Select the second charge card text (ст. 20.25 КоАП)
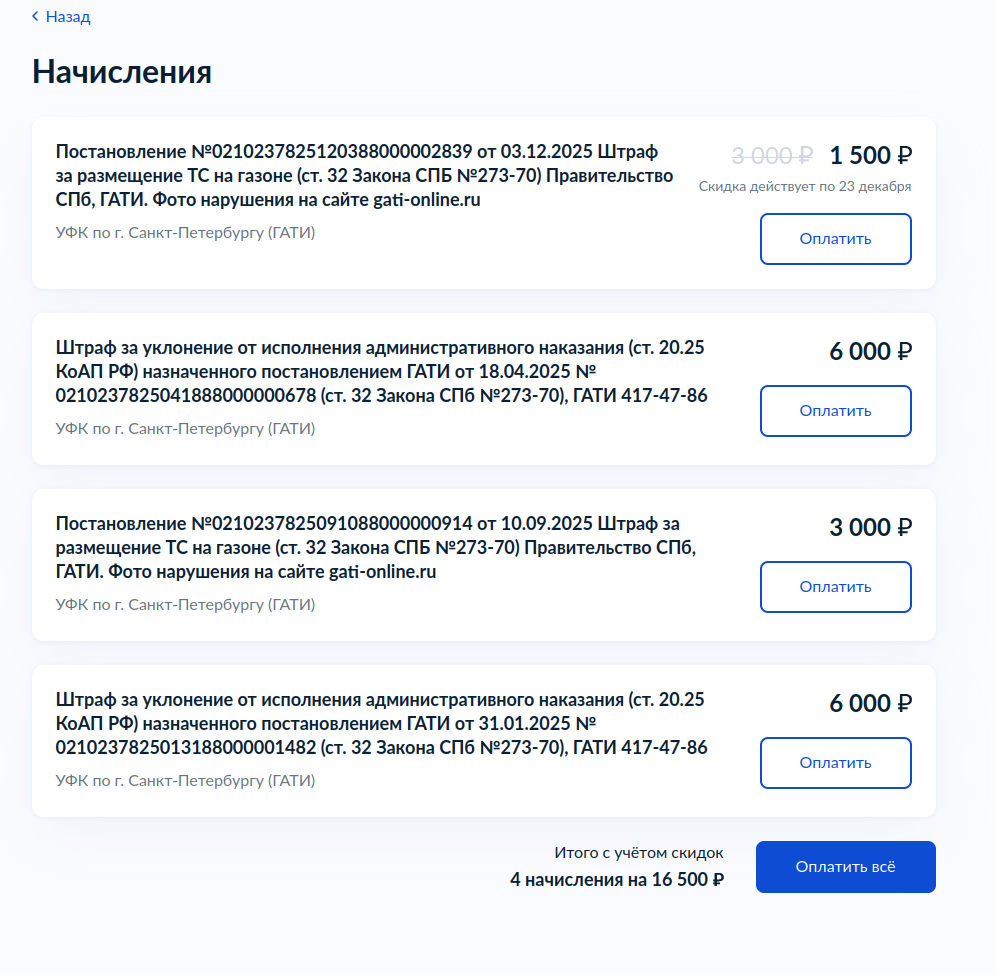Screen dimensions: 996x975 click(380, 372)
